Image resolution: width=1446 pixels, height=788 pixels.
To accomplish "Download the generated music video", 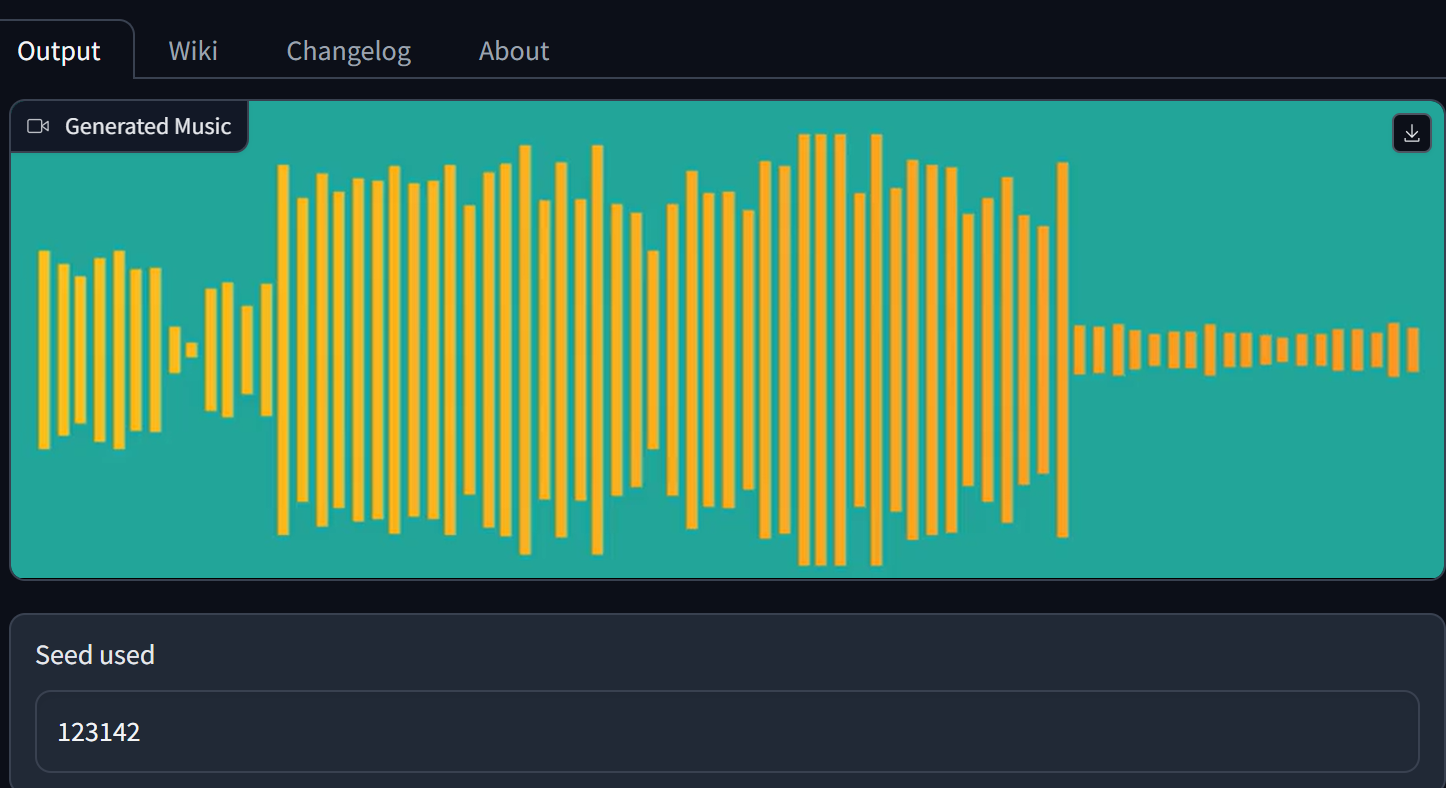I will coord(1411,133).
